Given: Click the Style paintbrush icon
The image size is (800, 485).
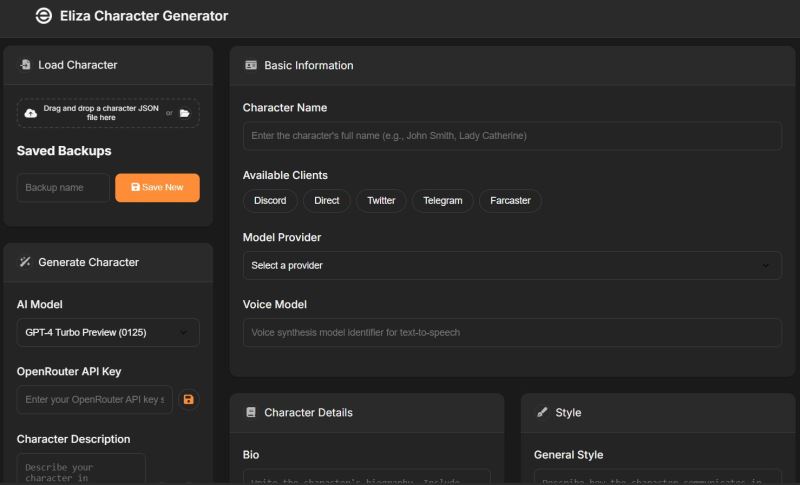Looking at the screenshot, I should [542, 412].
